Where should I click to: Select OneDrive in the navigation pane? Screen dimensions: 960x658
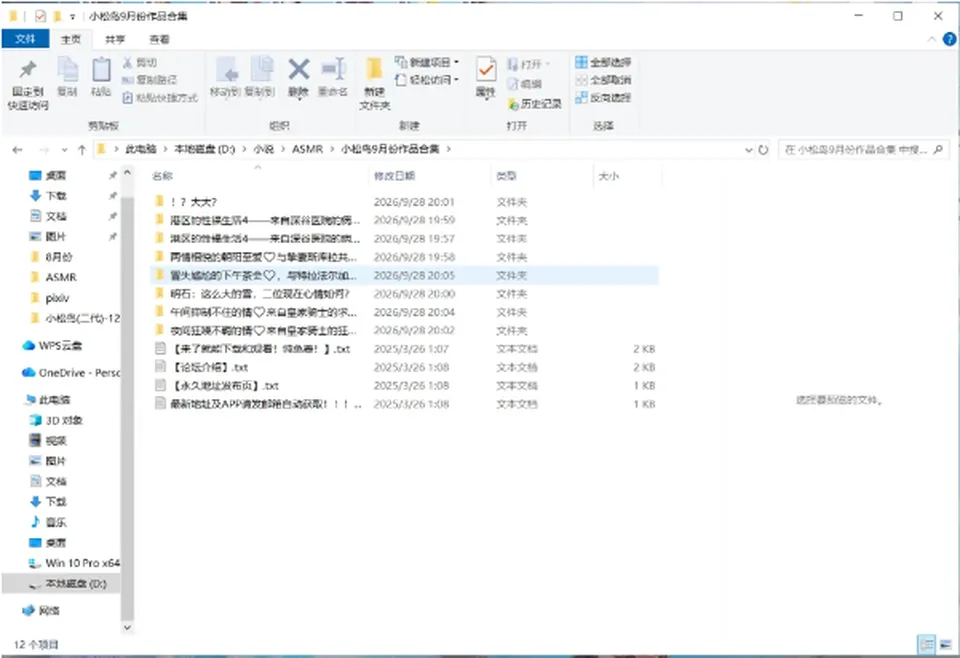click(x=71, y=373)
